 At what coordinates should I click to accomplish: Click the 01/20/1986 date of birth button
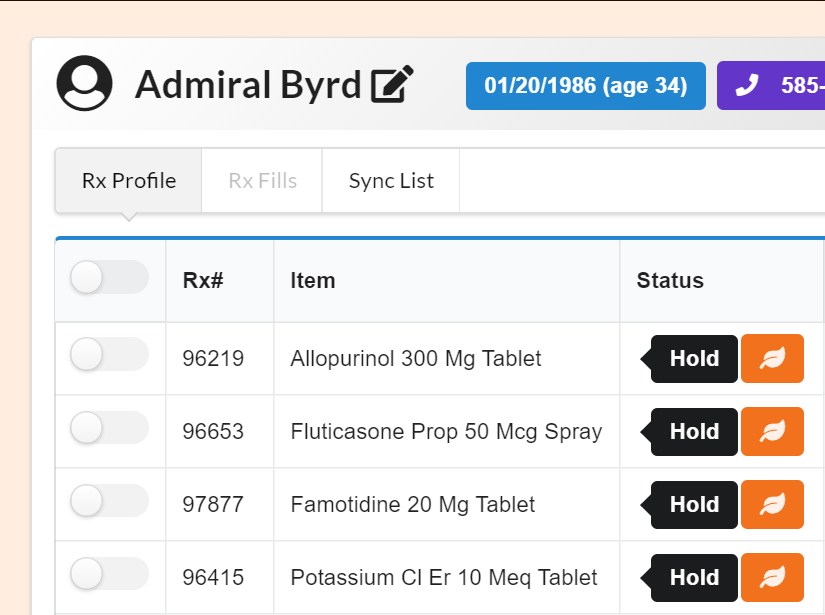(x=585, y=86)
